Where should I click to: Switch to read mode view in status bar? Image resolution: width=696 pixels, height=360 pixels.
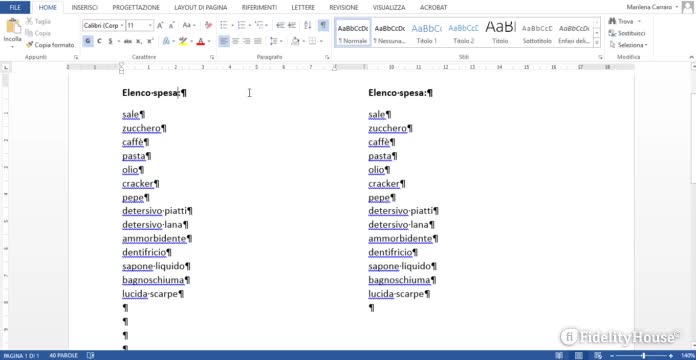[559, 356]
